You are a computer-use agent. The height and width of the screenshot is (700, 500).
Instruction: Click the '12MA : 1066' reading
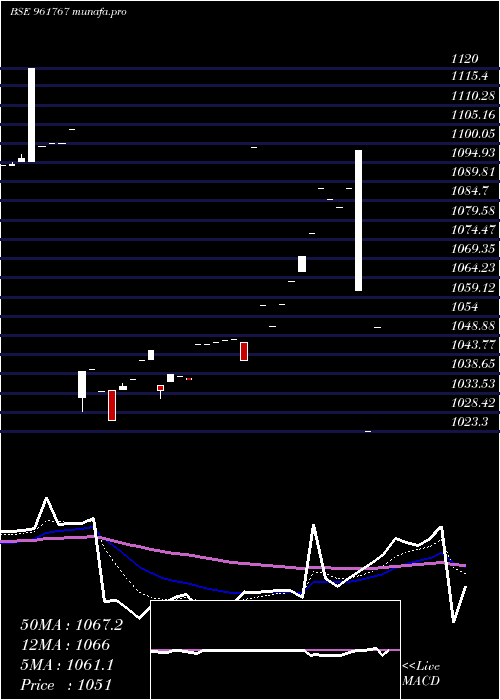click(x=65, y=645)
